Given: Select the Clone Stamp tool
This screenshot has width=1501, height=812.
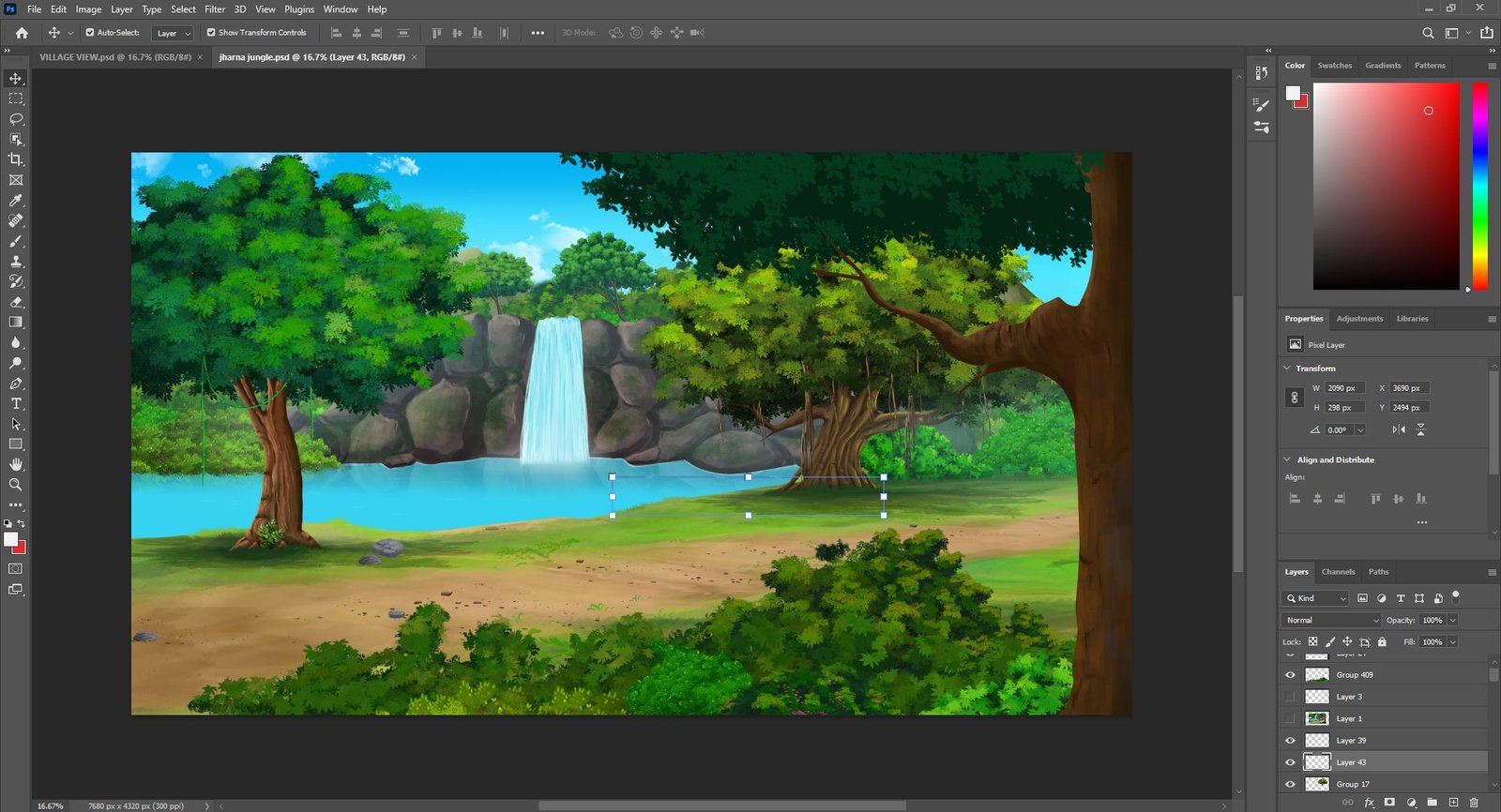Looking at the screenshot, I should pyautogui.click(x=16, y=262).
